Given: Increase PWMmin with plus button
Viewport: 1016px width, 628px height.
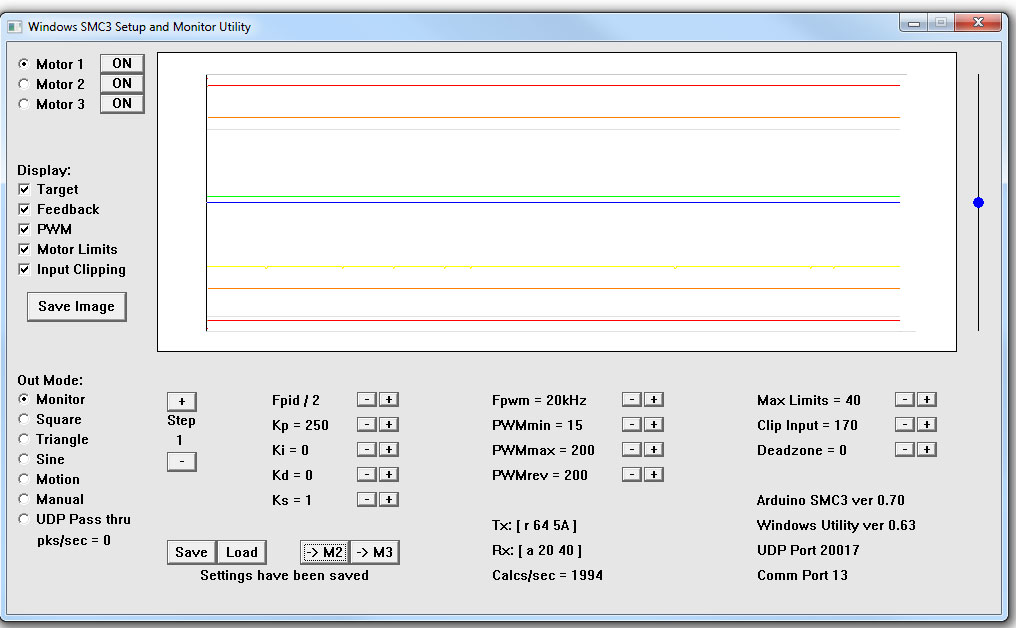Looking at the screenshot, I should coord(654,424).
